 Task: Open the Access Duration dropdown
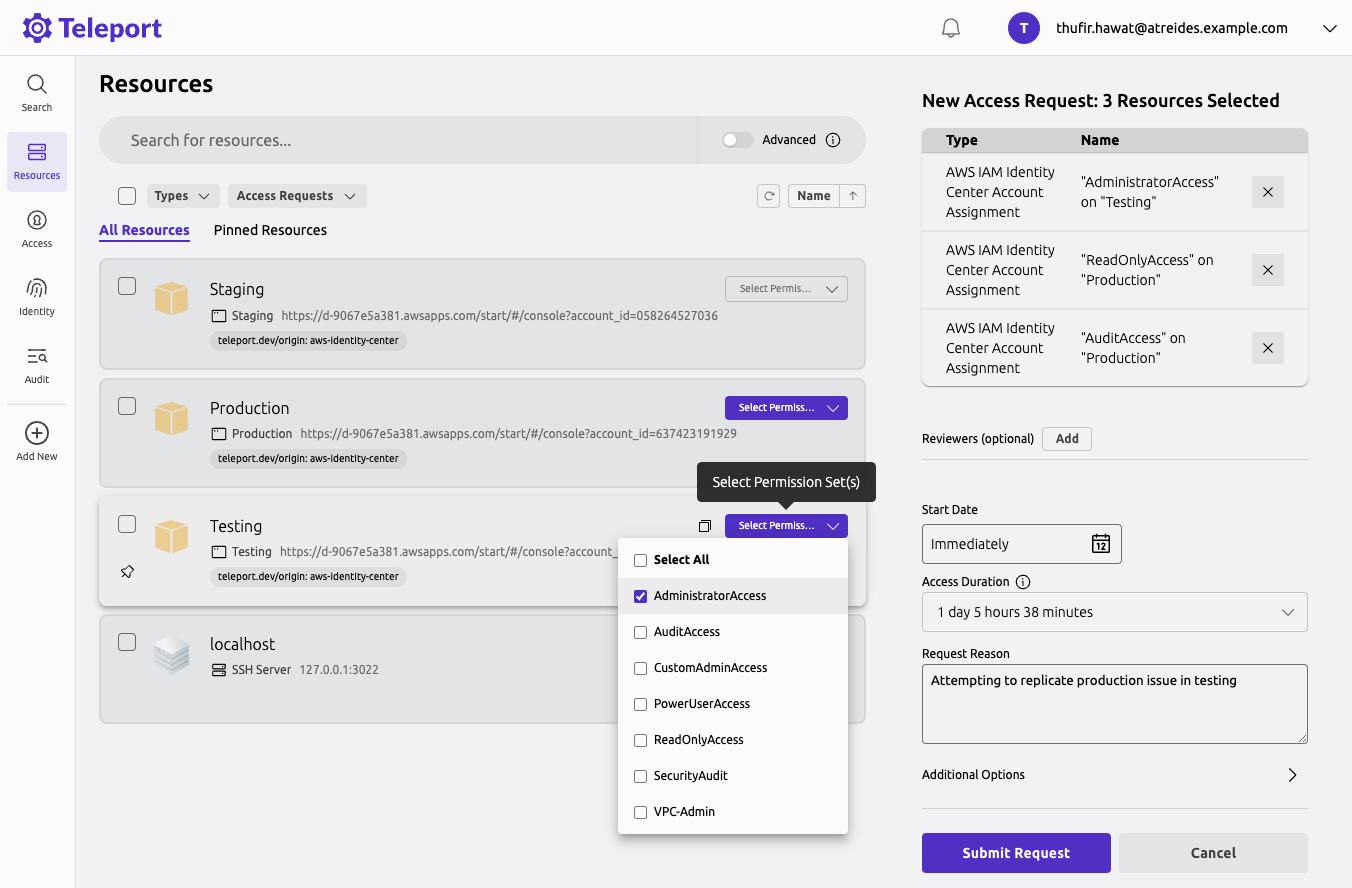tap(1114, 611)
